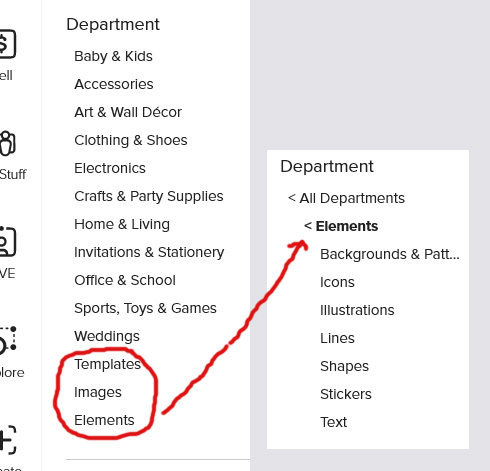The height and width of the screenshot is (471, 490).
Task: Open Electronics department
Action: click(110, 168)
